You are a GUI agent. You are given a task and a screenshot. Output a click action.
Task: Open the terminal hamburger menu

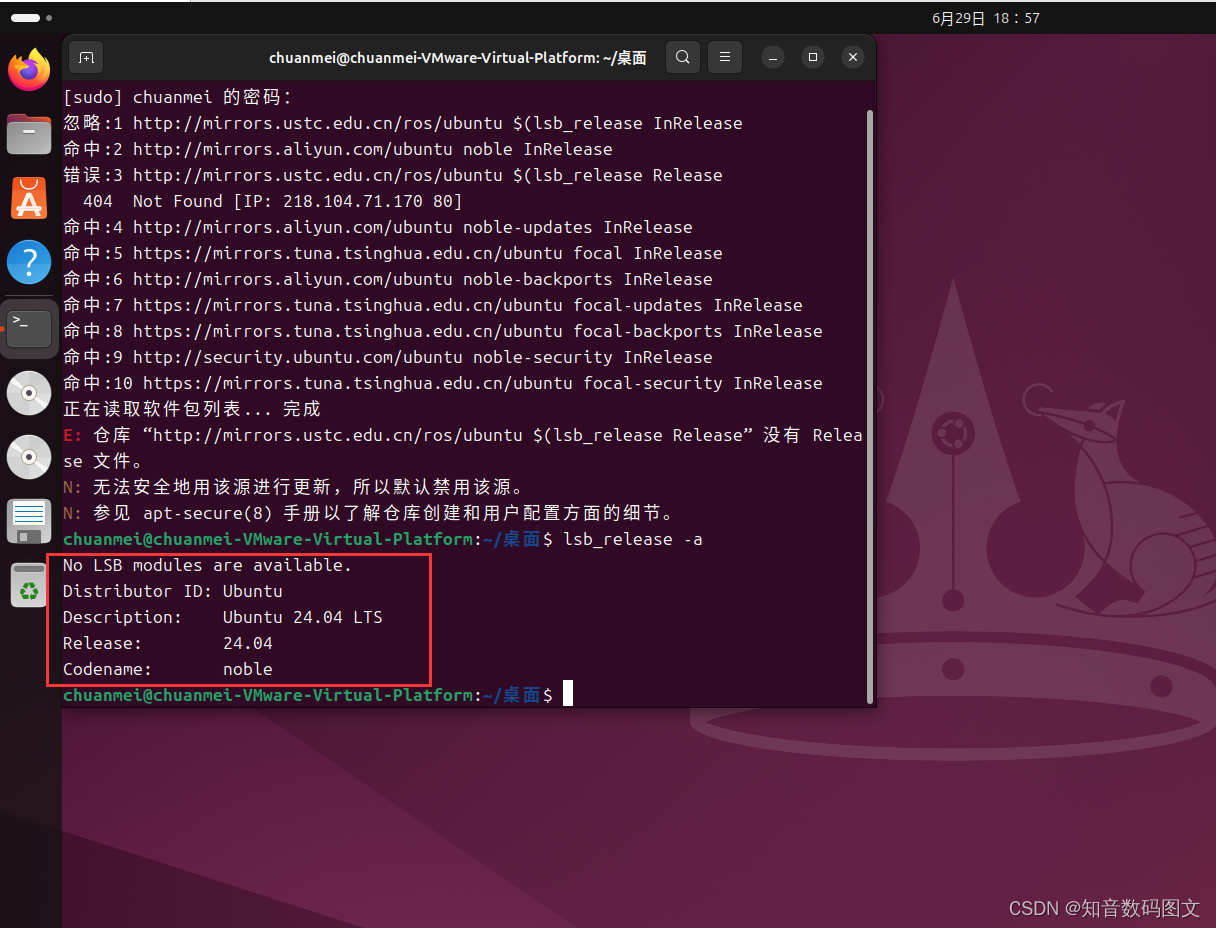pyautogui.click(x=725, y=57)
